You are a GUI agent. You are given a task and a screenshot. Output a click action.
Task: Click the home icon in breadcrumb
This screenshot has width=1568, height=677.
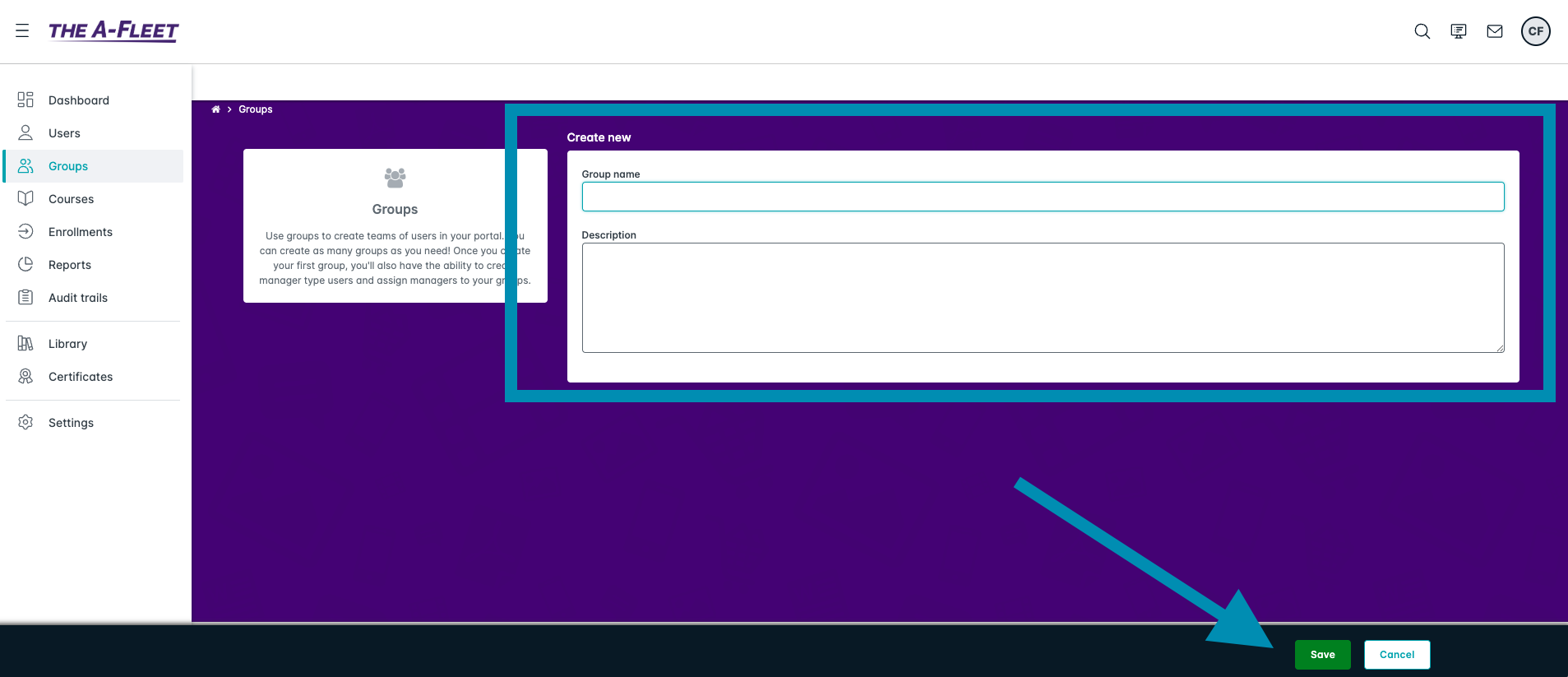(x=215, y=109)
